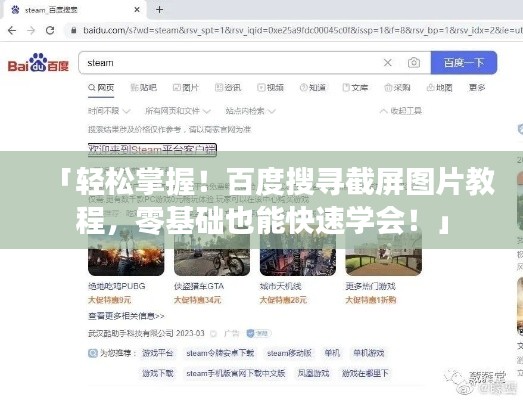523x400 pixels.
Task: Click the 绝地吃鸡PUBG title link
Action: (x=117, y=286)
